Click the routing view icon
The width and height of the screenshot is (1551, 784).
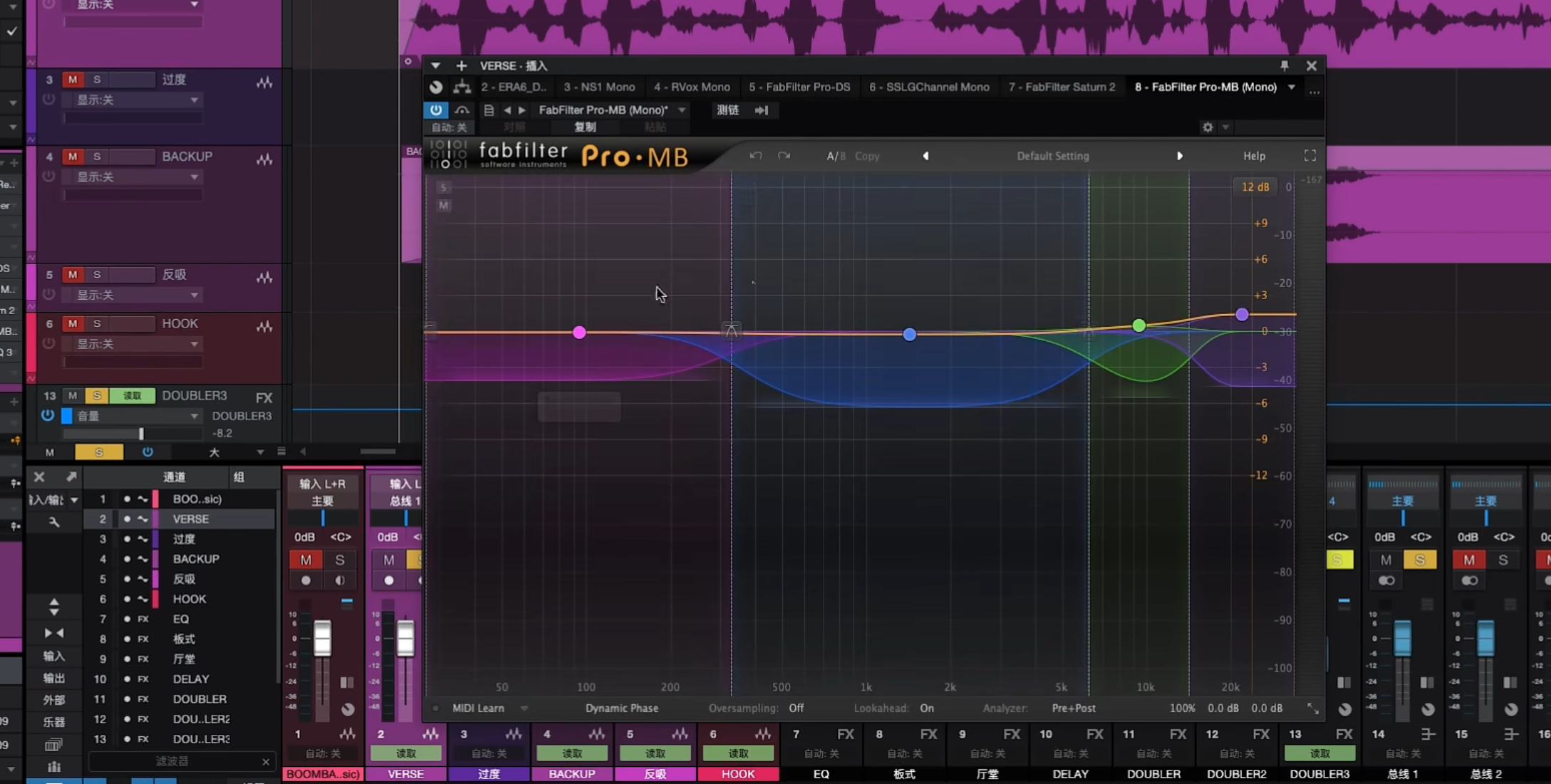[x=462, y=87]
